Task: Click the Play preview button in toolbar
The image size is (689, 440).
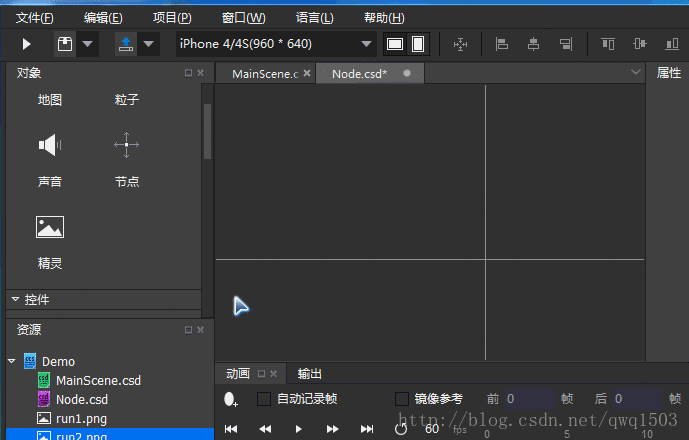Action: [x=26, y=44]
